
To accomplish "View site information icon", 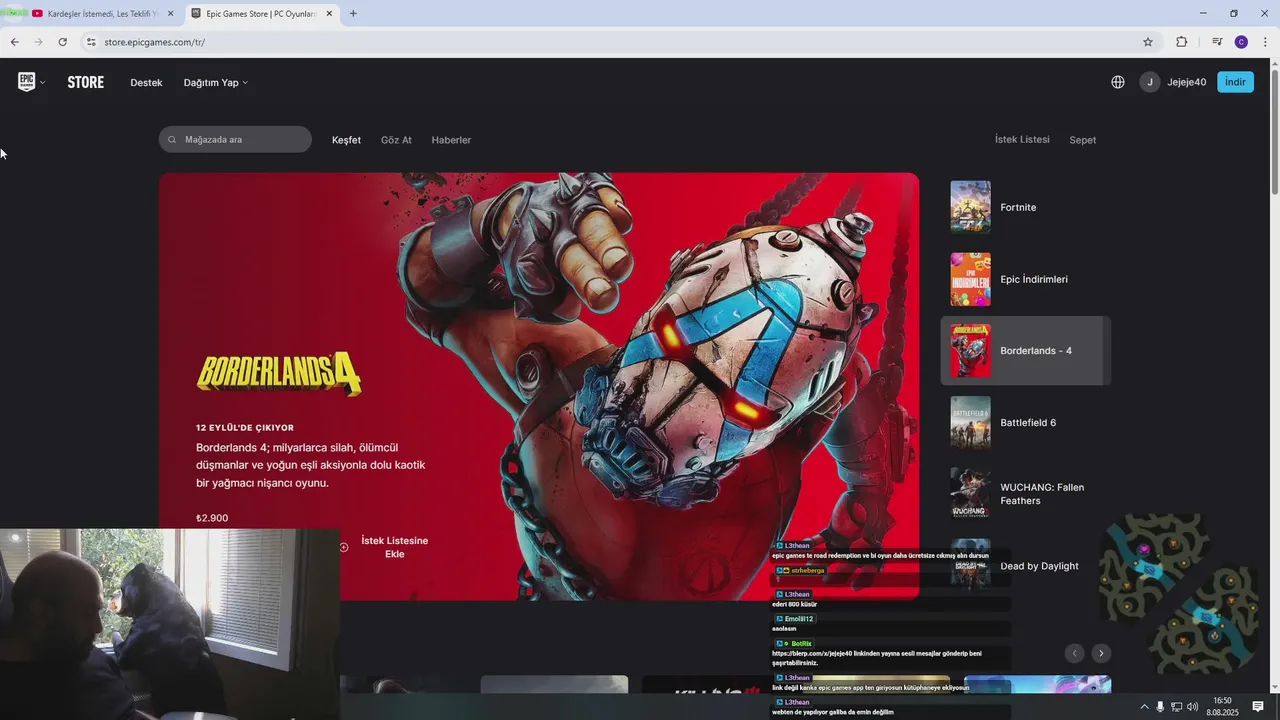I will click(x=90, y=42).
